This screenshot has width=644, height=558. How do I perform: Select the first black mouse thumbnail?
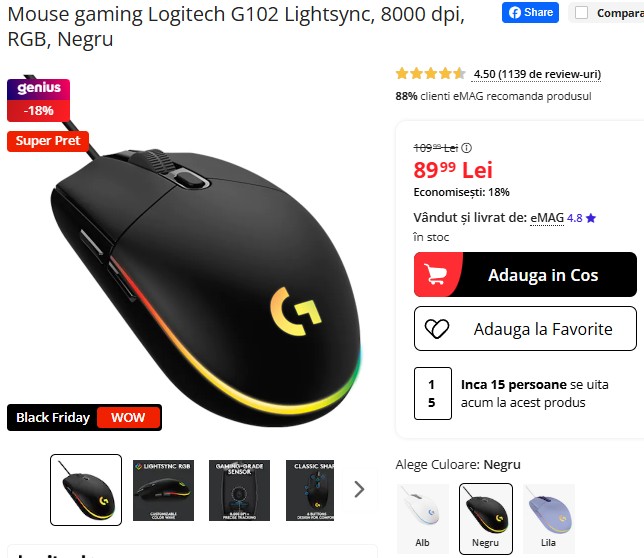pos(86,490)
